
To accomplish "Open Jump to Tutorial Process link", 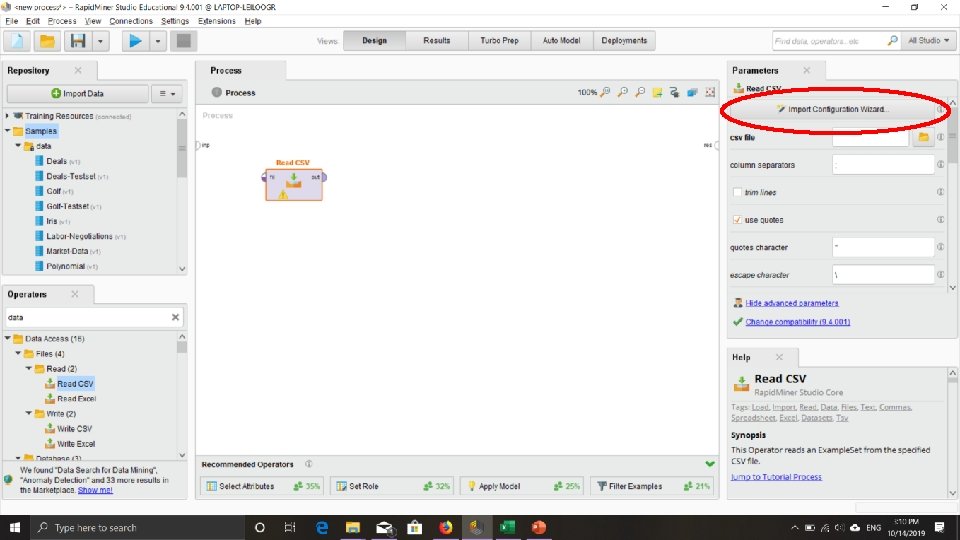I will (776, 477).
